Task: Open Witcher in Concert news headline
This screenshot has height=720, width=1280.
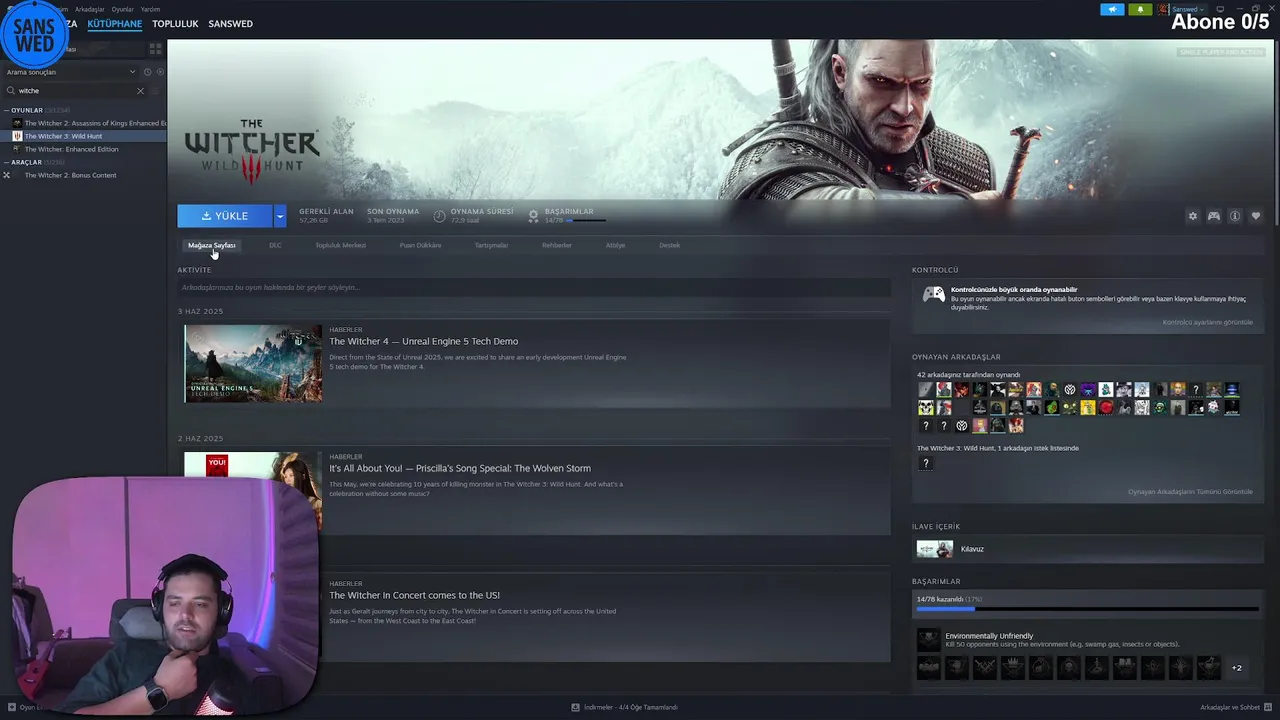Action: (414, 595)
